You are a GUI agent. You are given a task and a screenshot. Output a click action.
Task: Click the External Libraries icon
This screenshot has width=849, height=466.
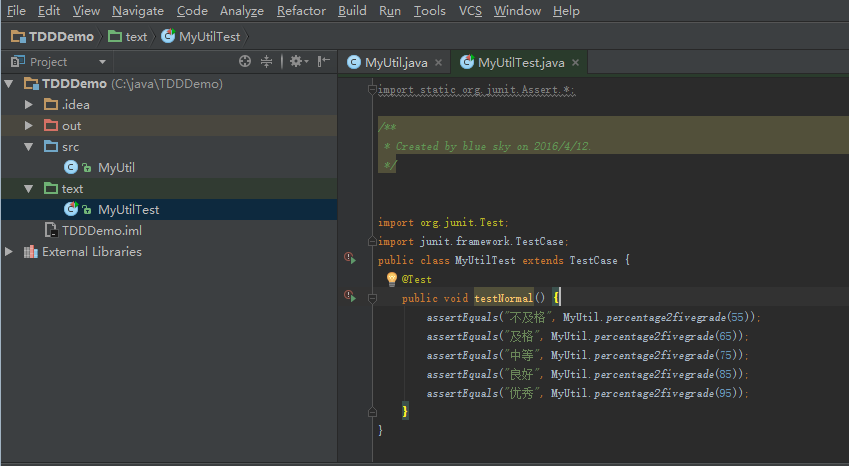(x=31, y=252)
